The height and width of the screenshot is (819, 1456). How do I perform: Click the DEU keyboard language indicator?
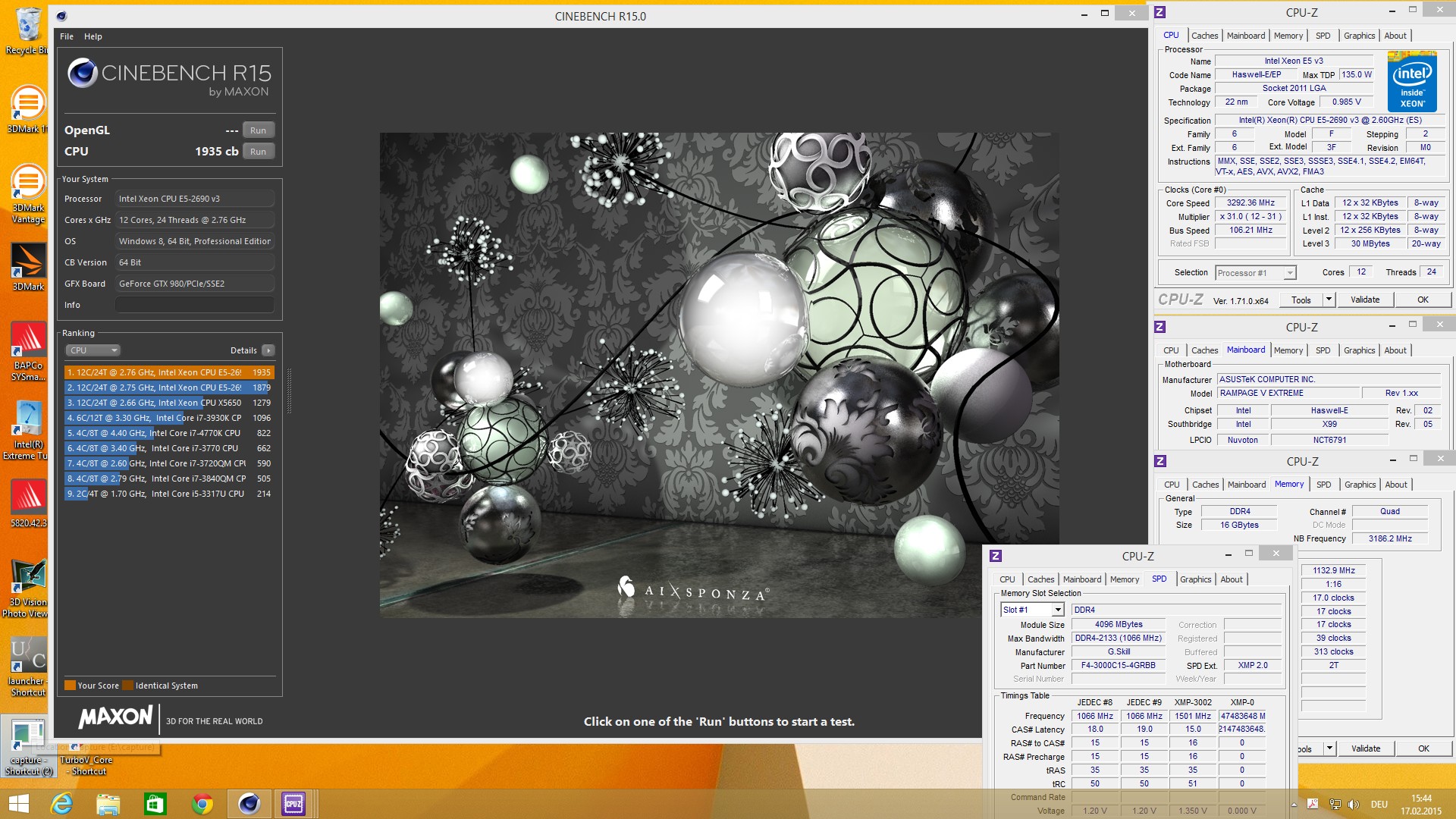(1379, 805)
